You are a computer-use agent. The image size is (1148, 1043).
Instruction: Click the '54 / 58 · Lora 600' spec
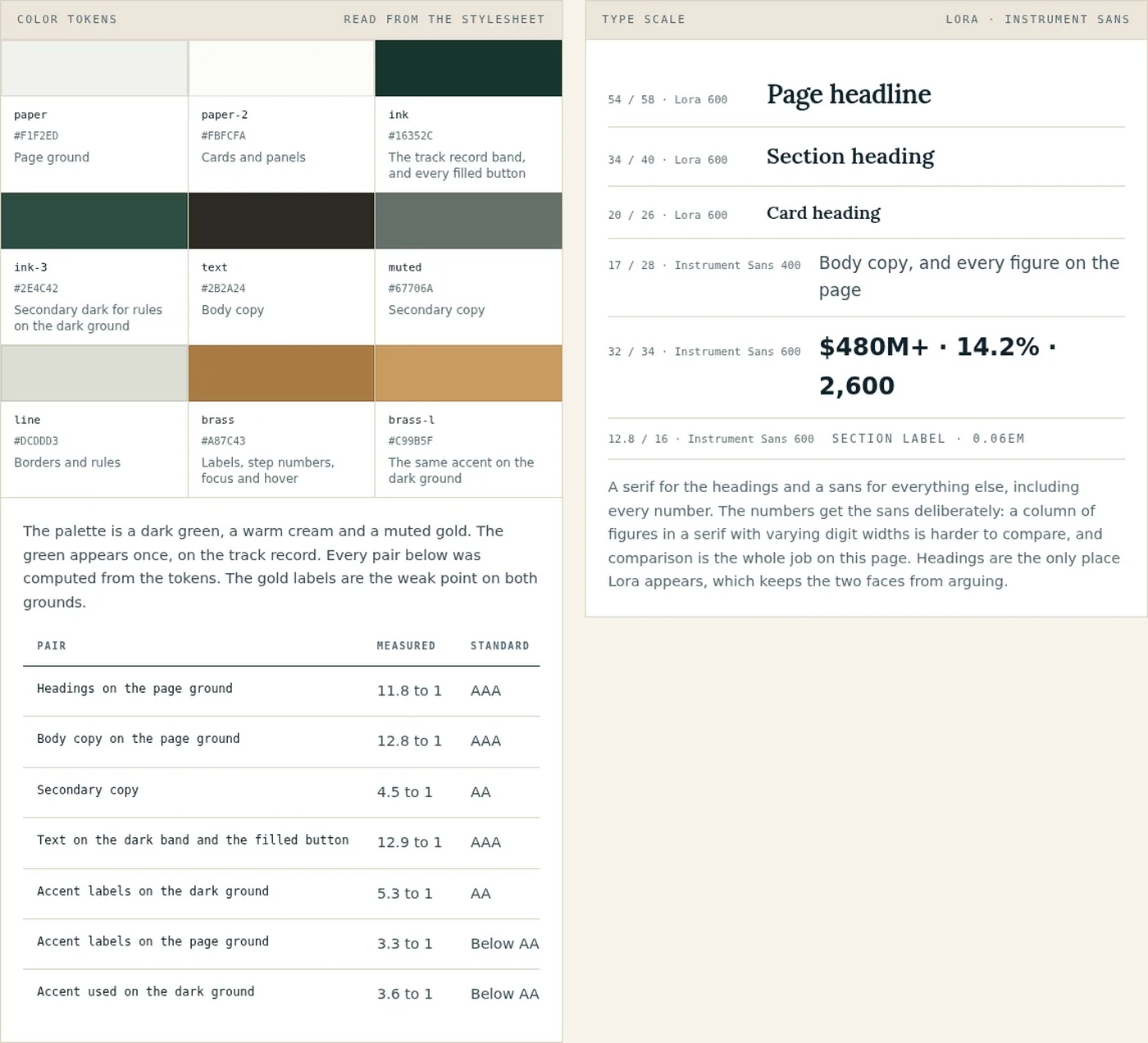667,100
